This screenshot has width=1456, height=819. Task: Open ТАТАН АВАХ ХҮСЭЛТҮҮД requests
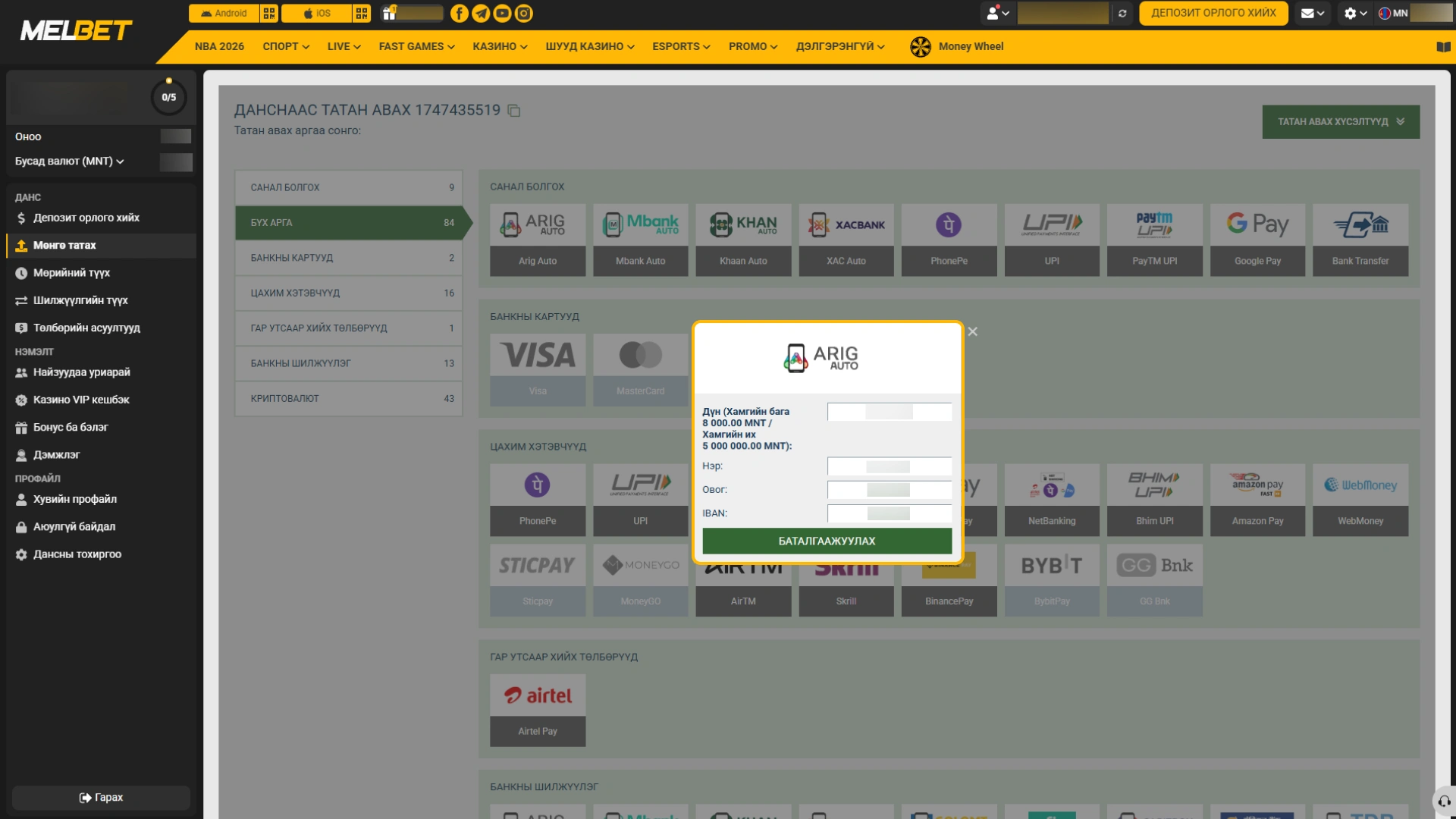point(1341,122)
